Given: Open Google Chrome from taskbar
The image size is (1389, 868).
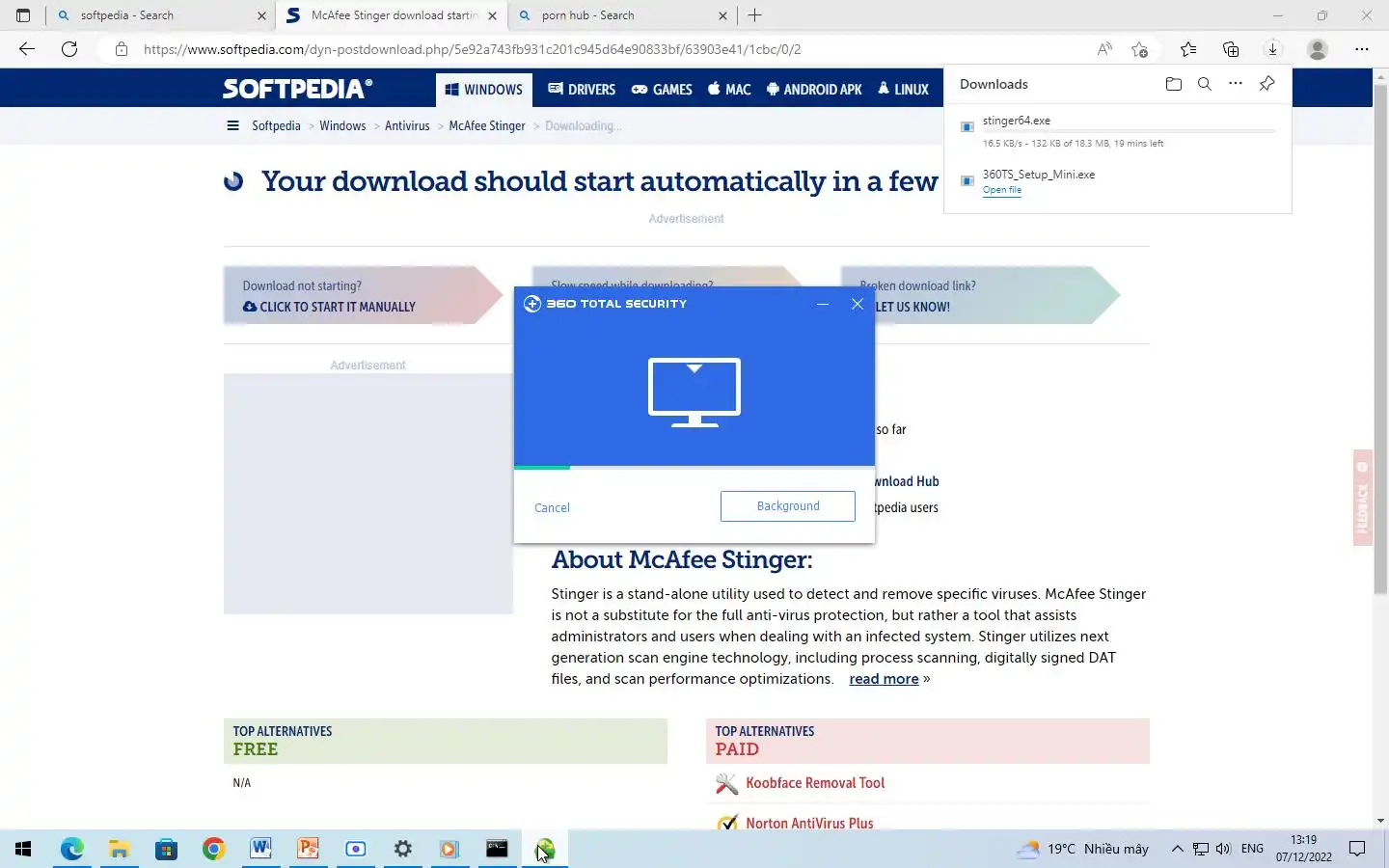Looking at the screenshot, I should pos(214,849).
